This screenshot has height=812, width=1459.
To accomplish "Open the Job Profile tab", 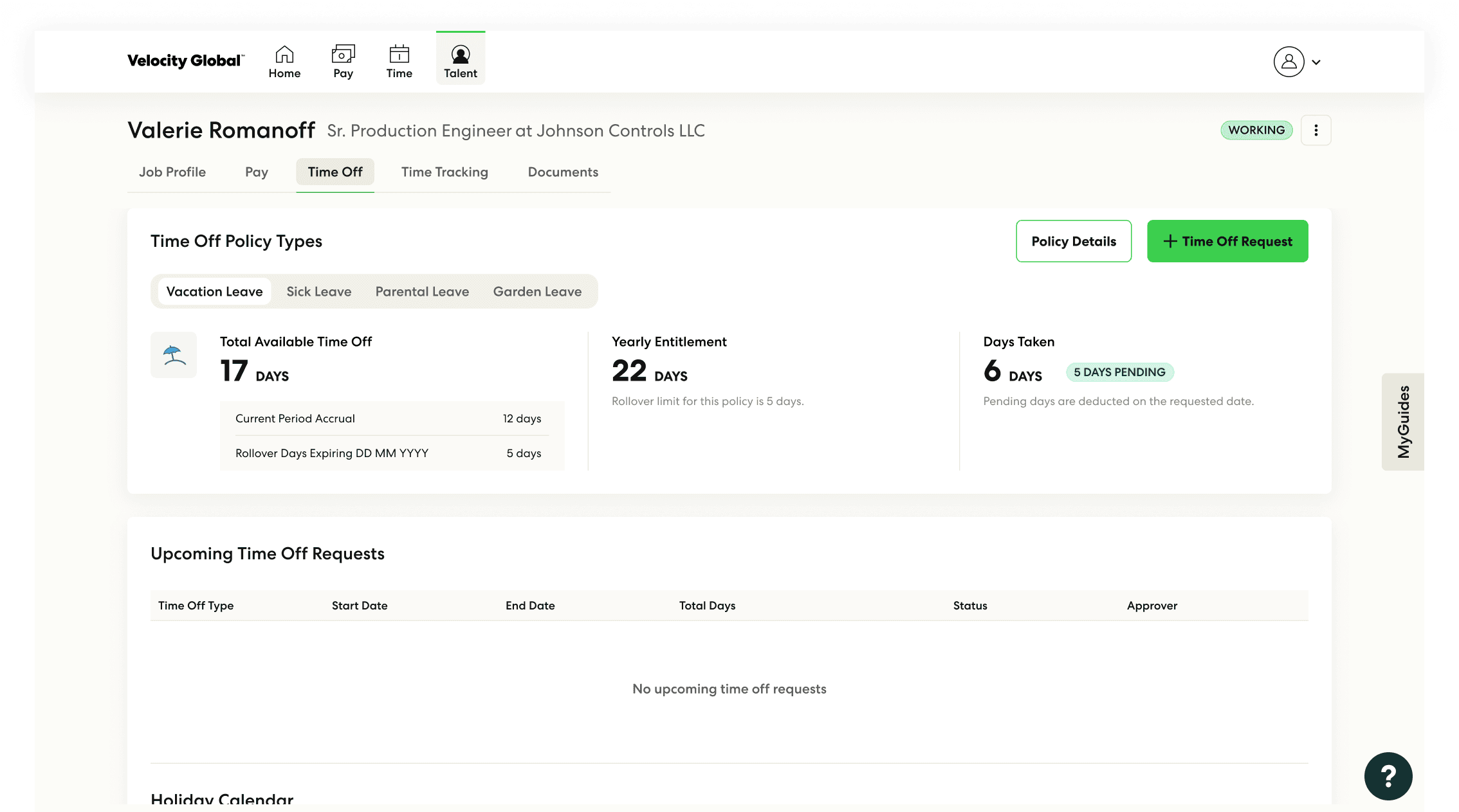I will pyautogui.click(x=172, y=172).
